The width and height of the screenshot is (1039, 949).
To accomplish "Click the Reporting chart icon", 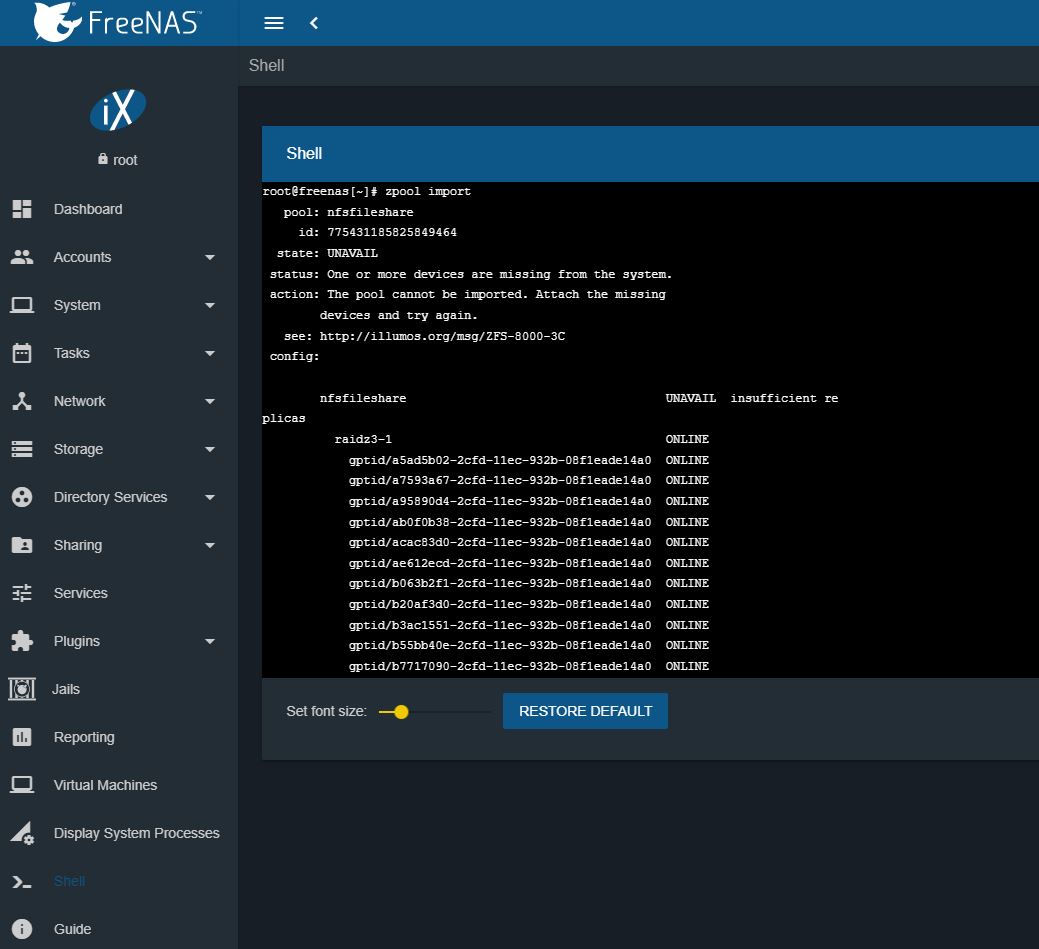I will (x=22, y=737).
